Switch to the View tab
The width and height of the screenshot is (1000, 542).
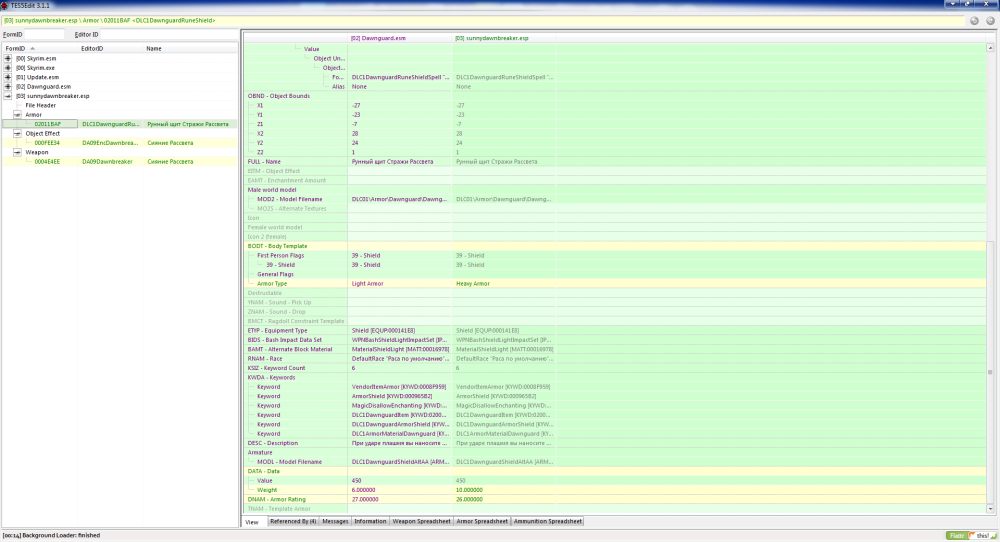click(x=252, y=522)
